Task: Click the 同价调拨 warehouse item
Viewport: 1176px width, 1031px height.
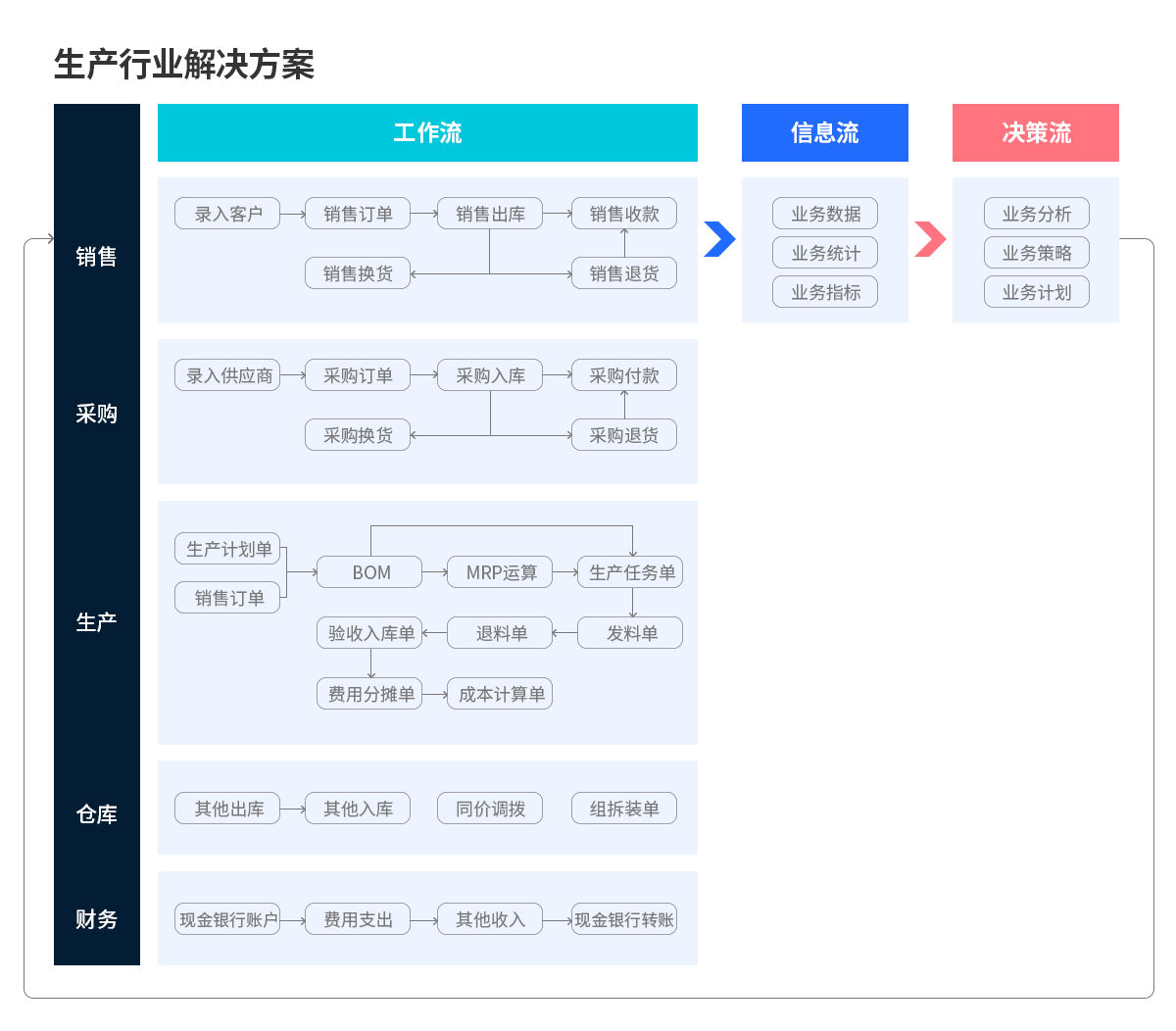Action: click(490, 809)
